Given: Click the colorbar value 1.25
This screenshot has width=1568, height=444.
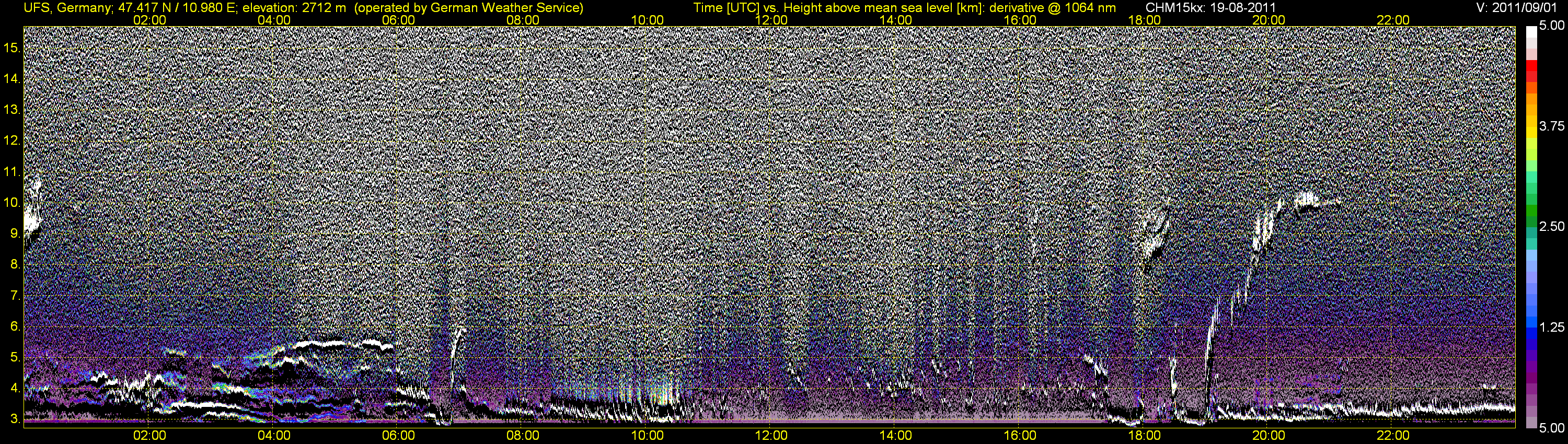Looking at the screenshot, I should click(1552, 327).
